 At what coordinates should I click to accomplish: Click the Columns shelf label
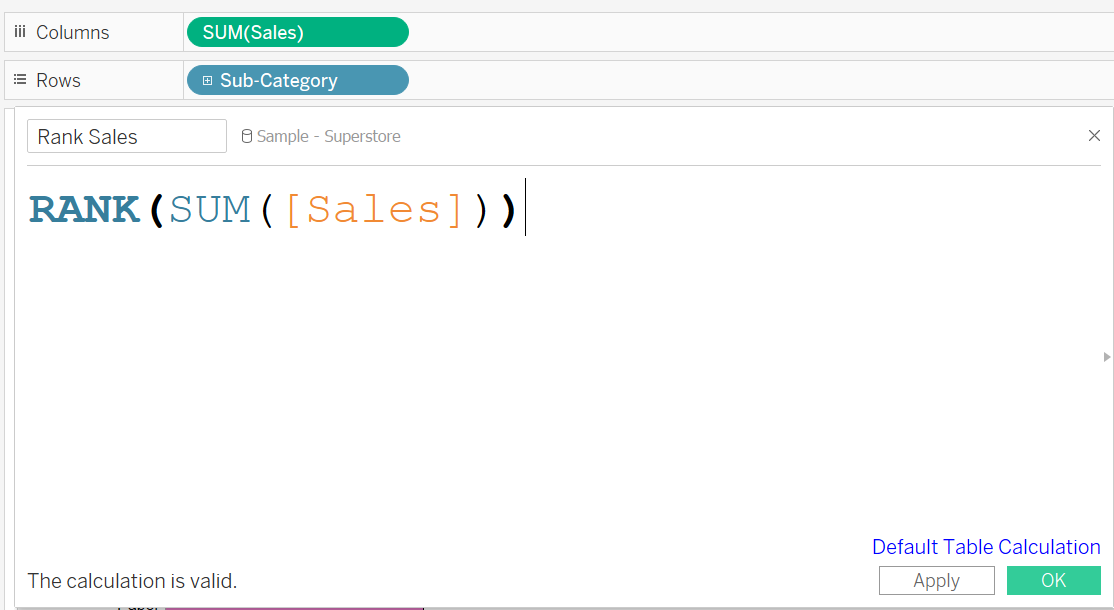[72, 32]
